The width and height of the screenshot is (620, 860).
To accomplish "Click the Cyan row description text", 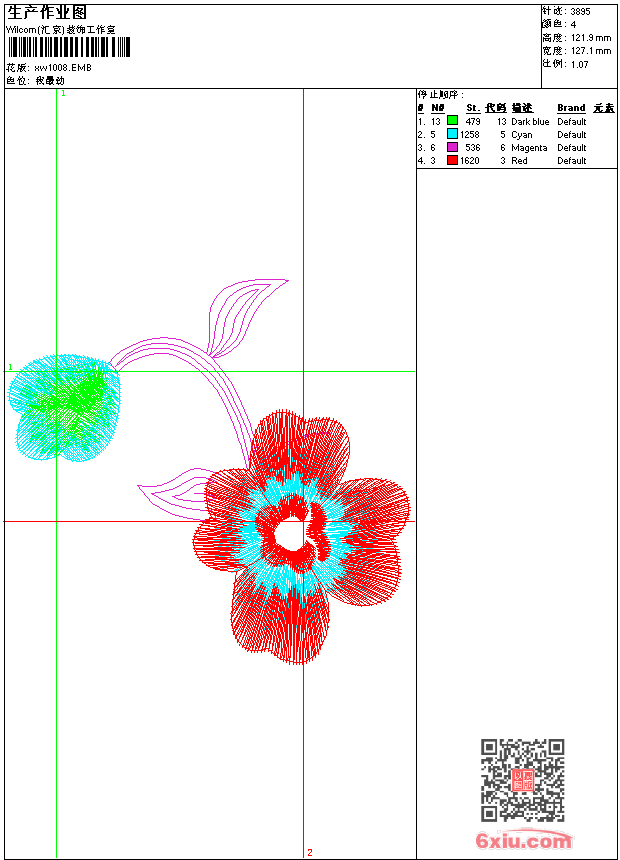I will pos(522,134).
